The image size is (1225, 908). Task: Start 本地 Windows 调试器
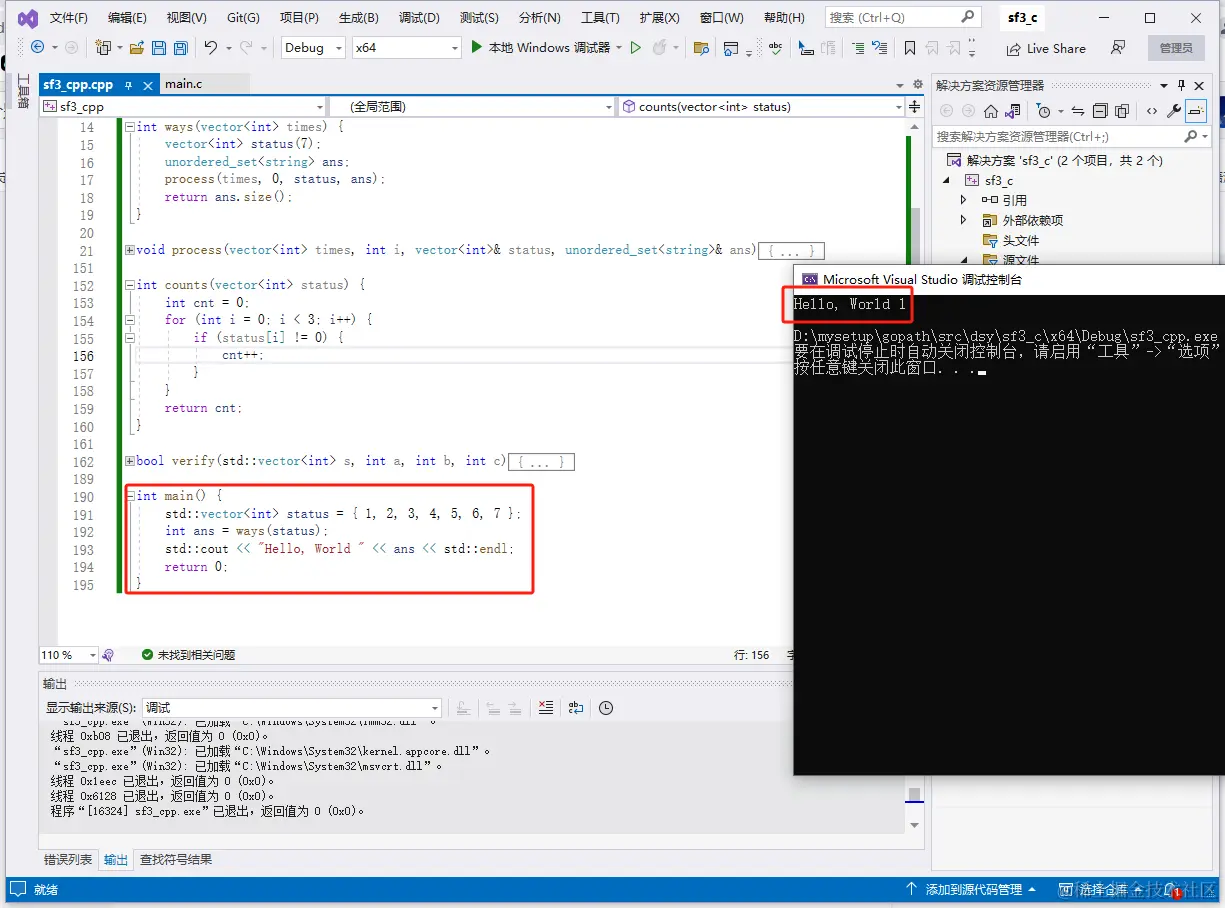point(541,47)
